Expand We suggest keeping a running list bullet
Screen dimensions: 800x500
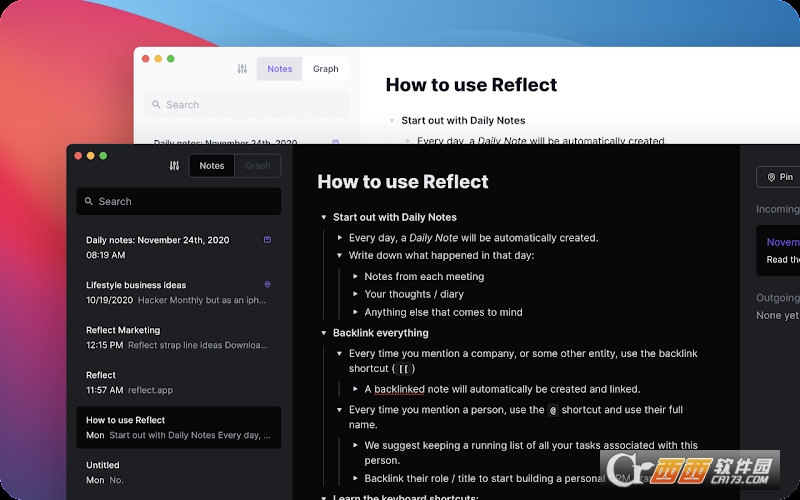(355, 445)
